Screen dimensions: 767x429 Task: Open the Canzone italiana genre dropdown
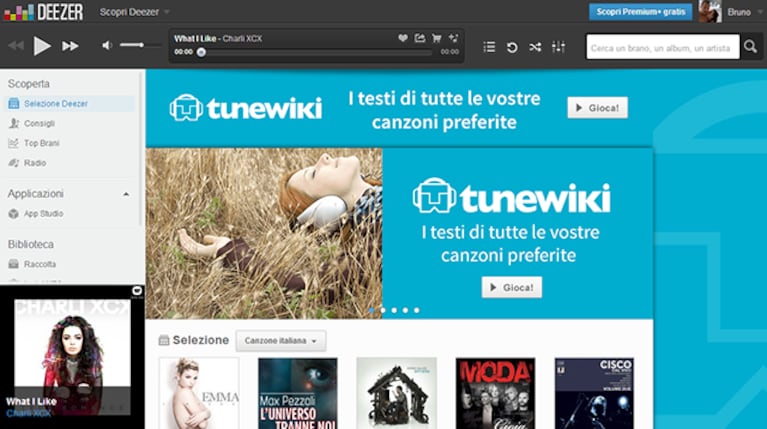(281, 340)
